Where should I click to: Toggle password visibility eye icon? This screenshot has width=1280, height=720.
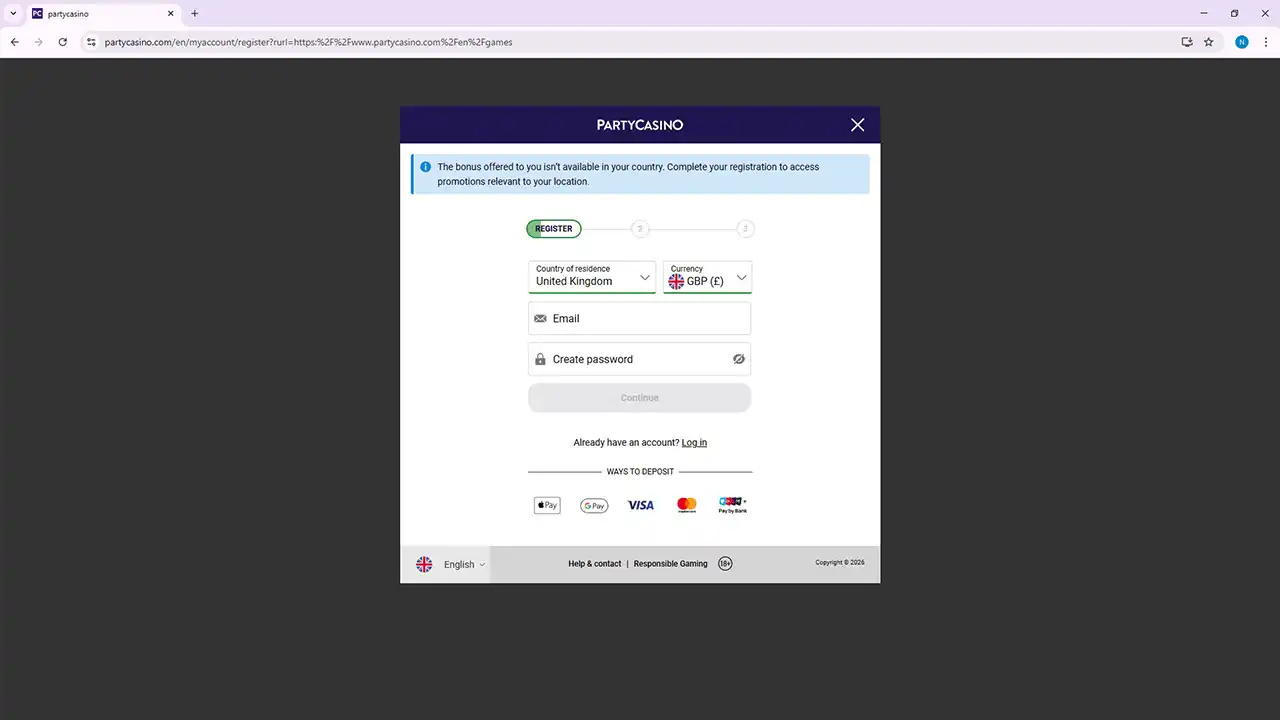coord(739,359)
